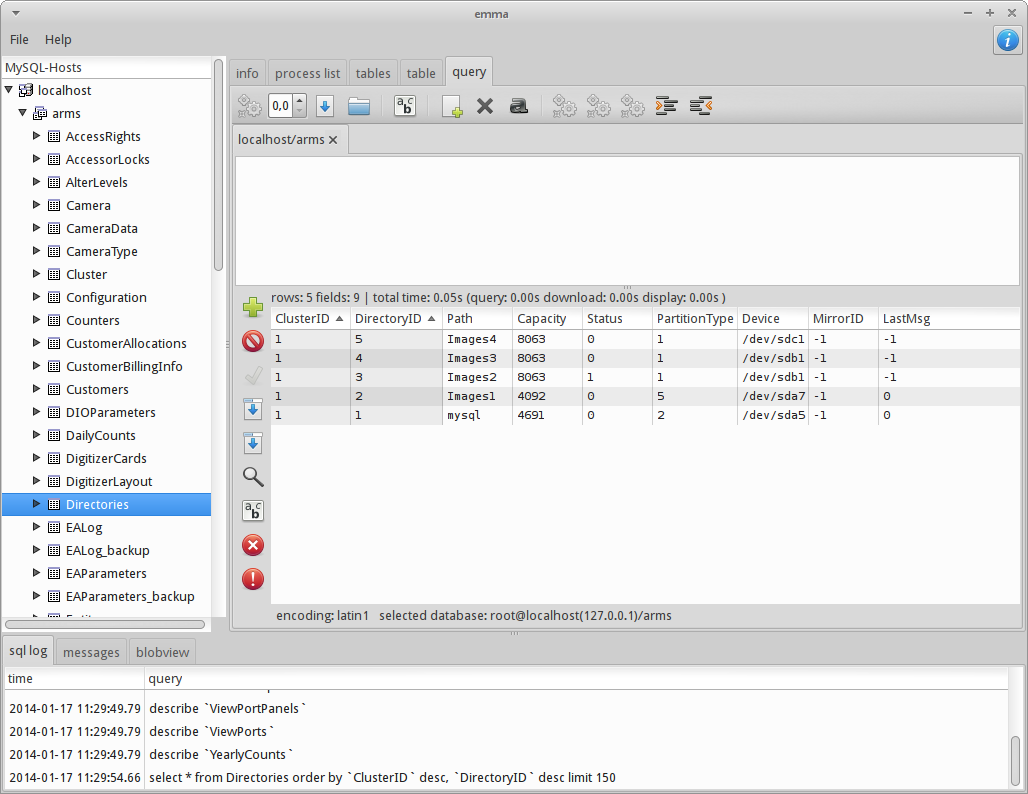Delete record with red prohibition icon
This screenshot has width=1028, height=794.
point(252,341)
